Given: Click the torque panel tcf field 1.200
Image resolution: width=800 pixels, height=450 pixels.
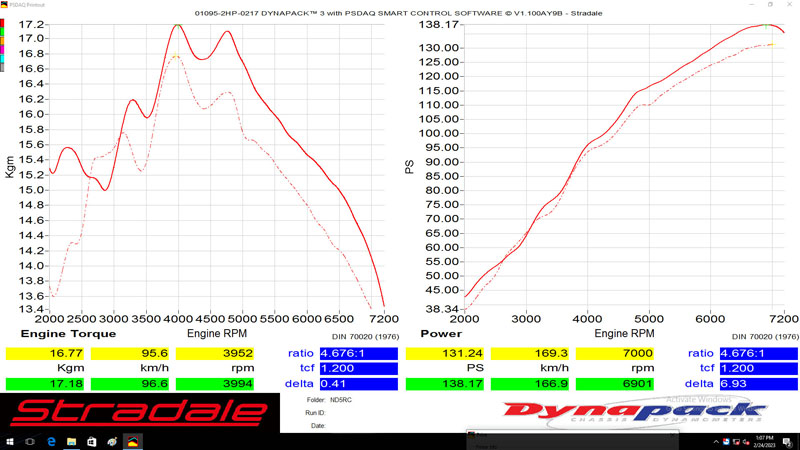Looking at the screenshot, I should [359, 368].
